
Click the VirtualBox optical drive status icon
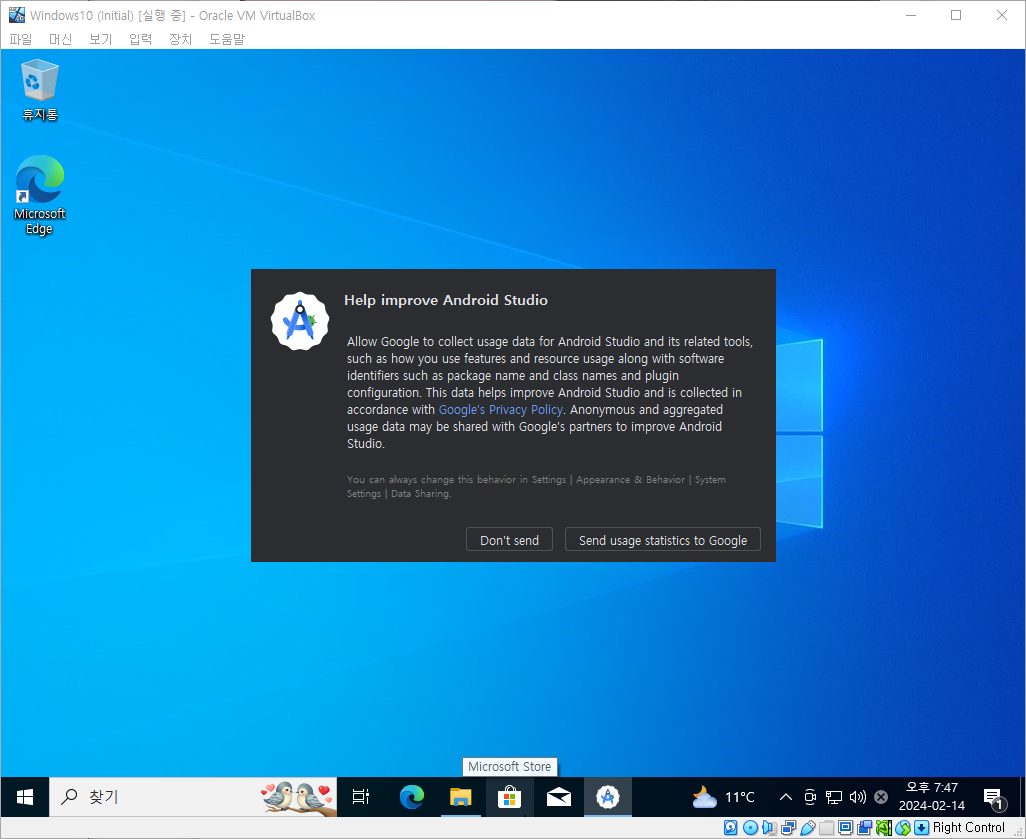point(751,828)
